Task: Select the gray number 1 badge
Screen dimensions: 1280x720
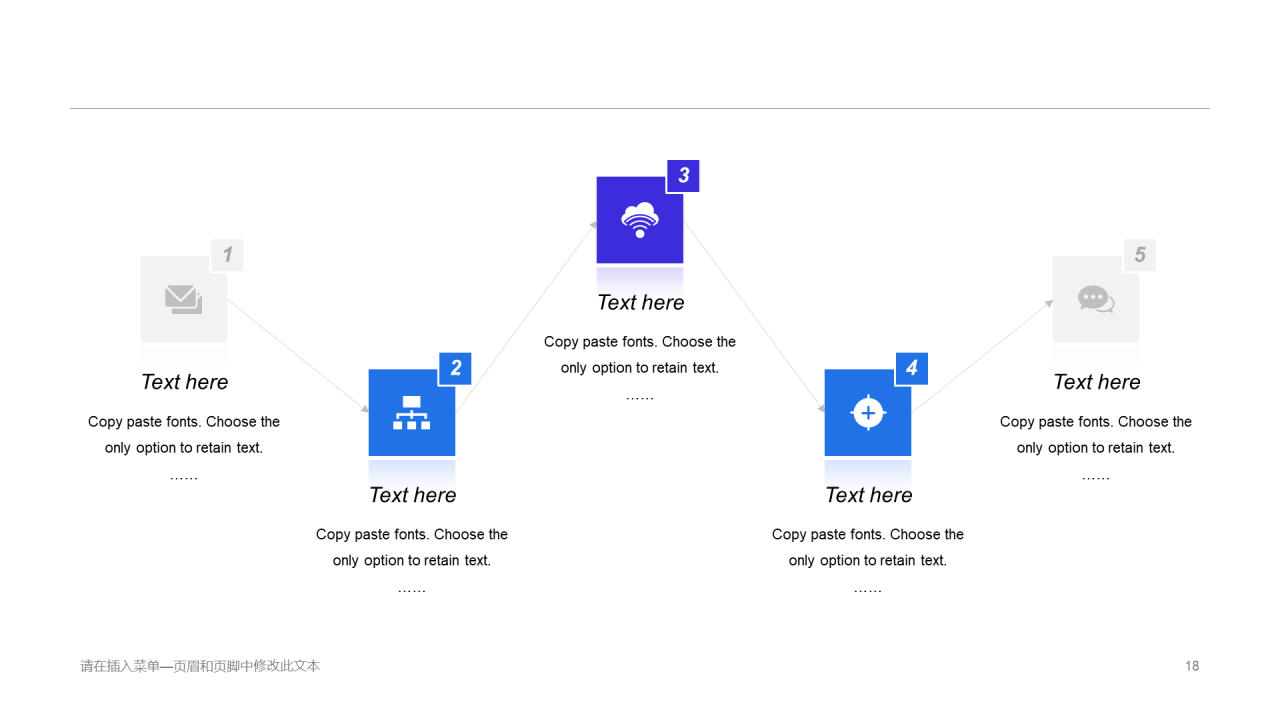Action: [x=227, y=255]
